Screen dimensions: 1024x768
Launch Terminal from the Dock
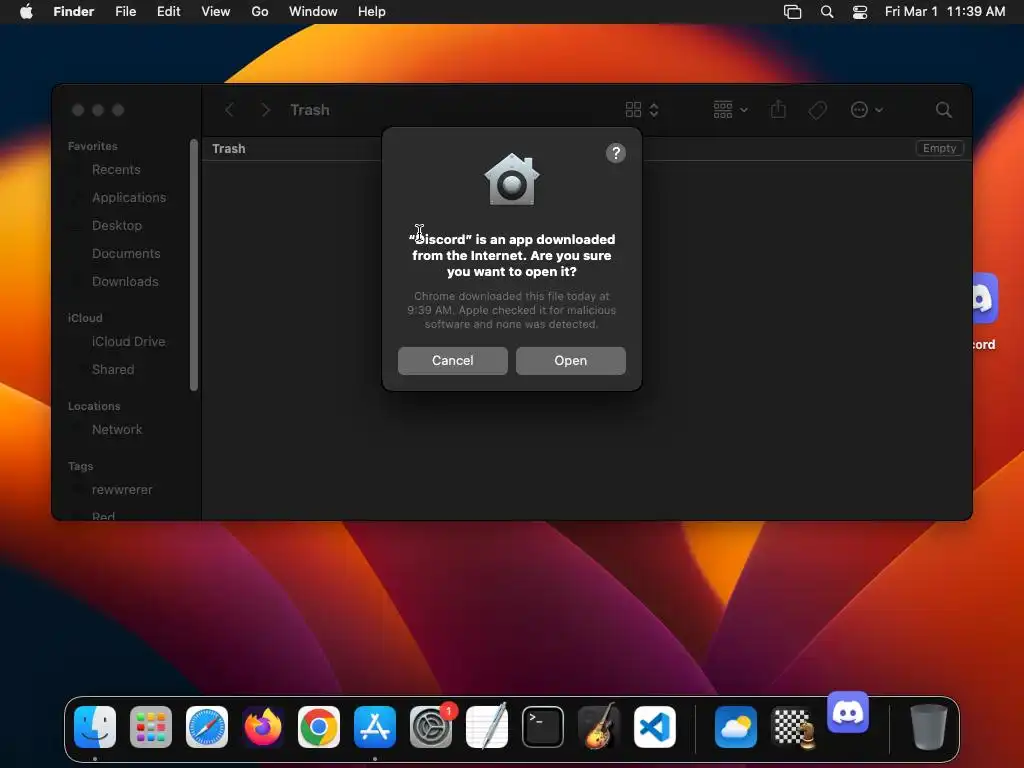point(543,727)
